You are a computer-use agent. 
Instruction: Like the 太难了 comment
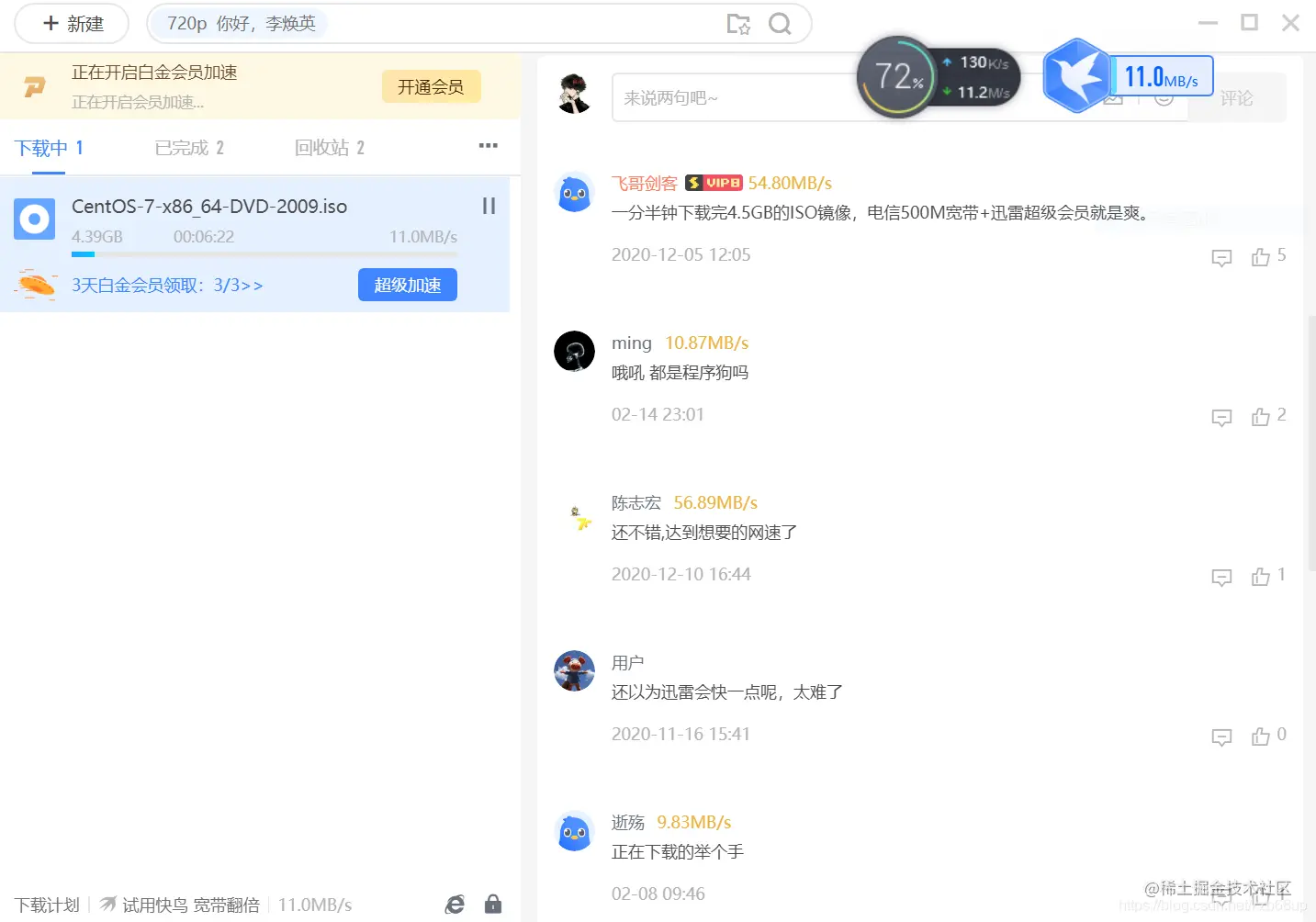pos(1261,736)
